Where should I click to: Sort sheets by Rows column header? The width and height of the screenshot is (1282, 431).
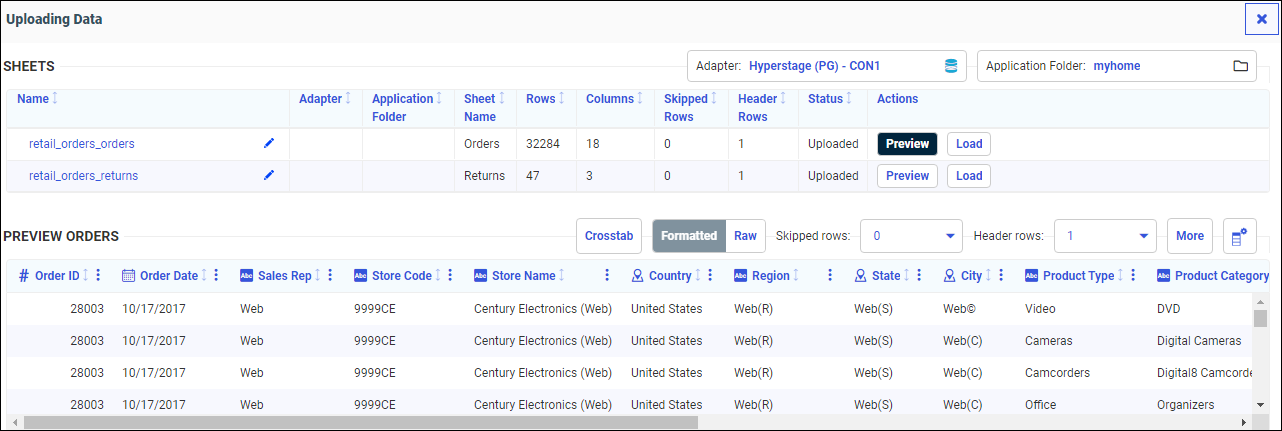[x=541, y=99]
